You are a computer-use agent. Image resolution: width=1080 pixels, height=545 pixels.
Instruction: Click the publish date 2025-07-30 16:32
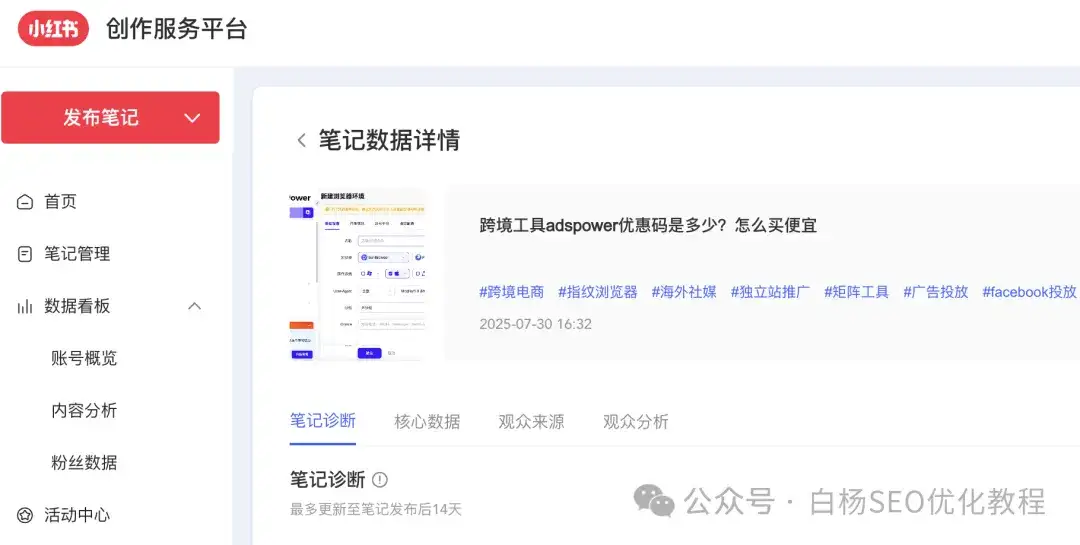click(535, 324)
